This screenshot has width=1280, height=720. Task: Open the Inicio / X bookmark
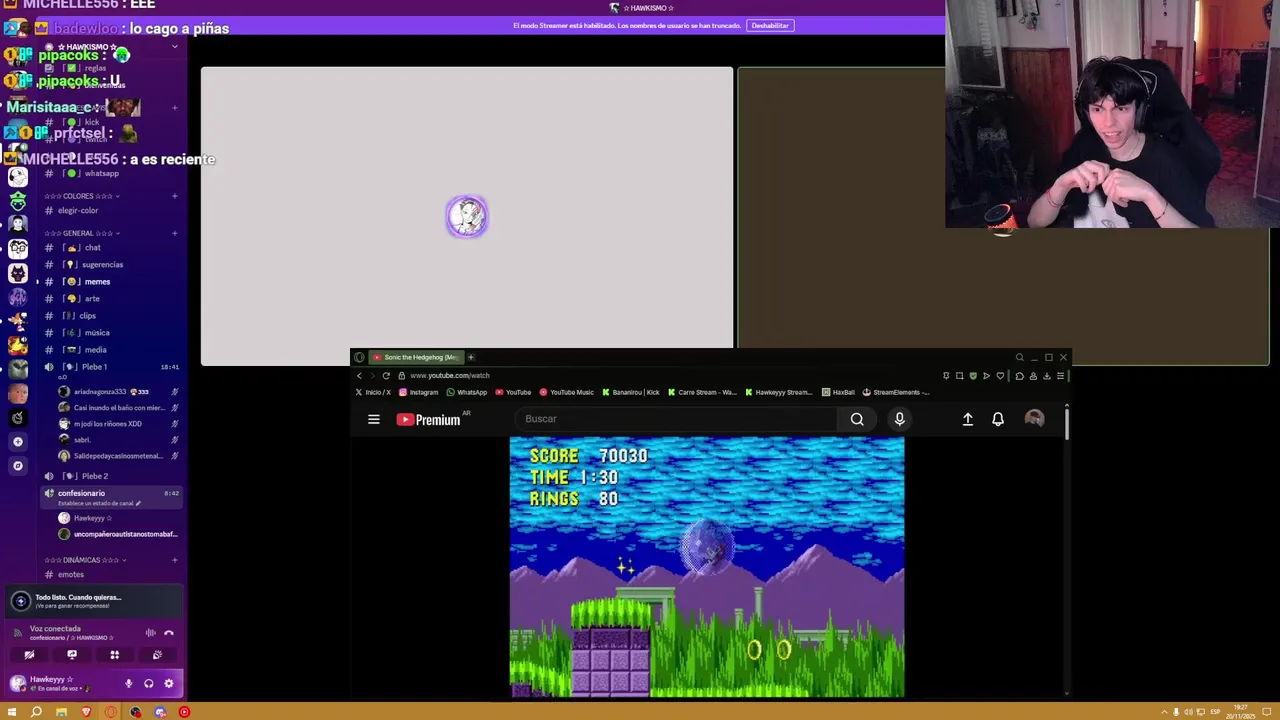pyautogui.click(x=373, y=392)
